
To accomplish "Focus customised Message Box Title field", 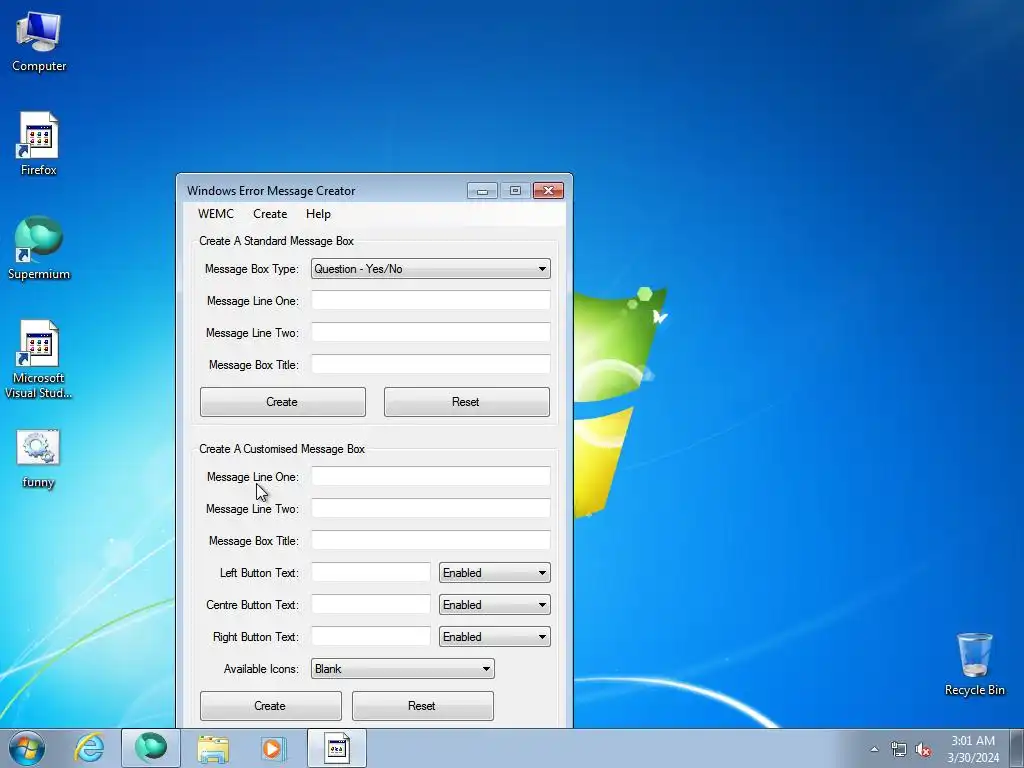I will click(430, 541).
